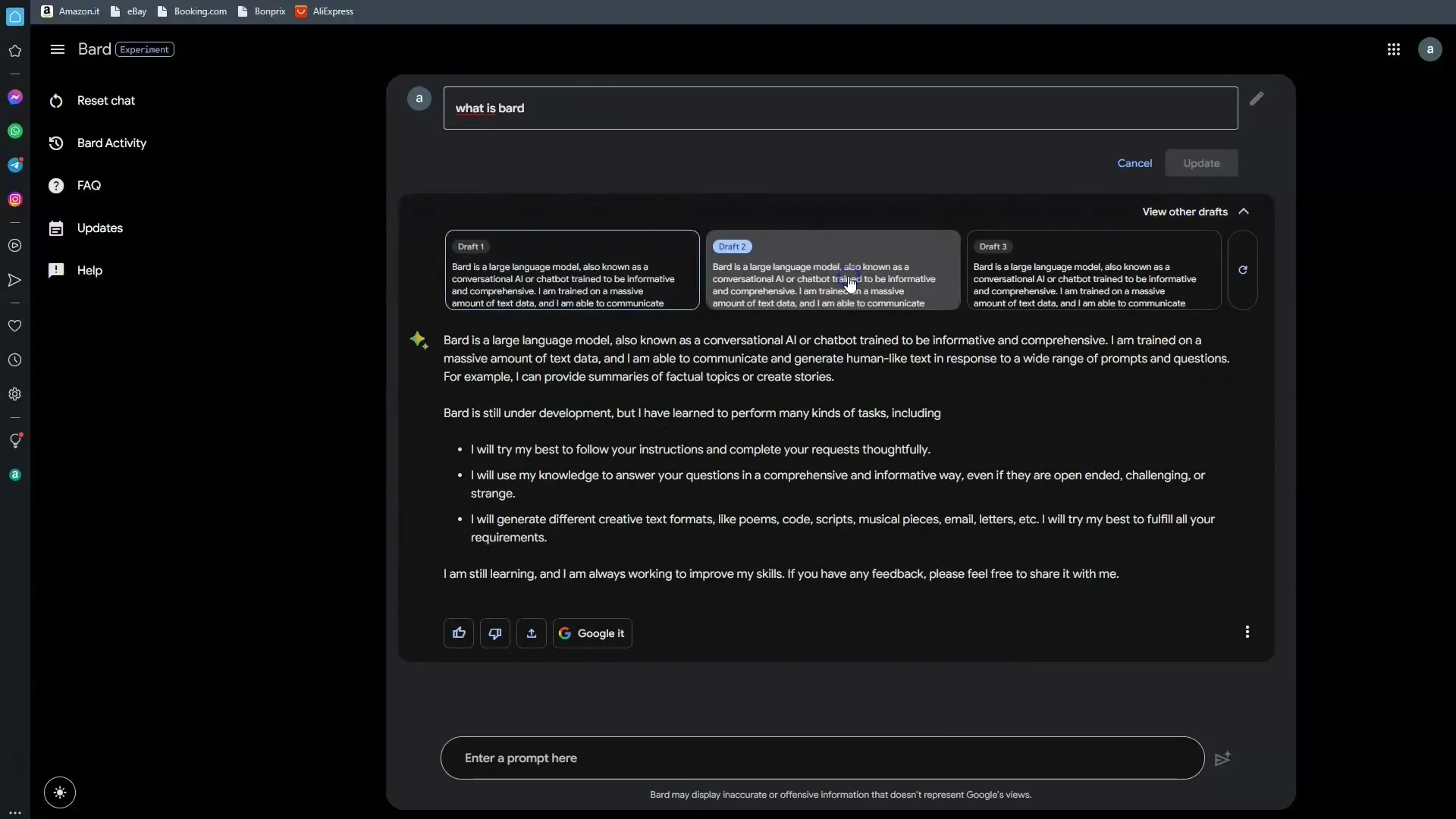Open the heart pinboards sidebar icon
Image resolution: width=1456 pixels, height=819 pixels.
point(15,326)
